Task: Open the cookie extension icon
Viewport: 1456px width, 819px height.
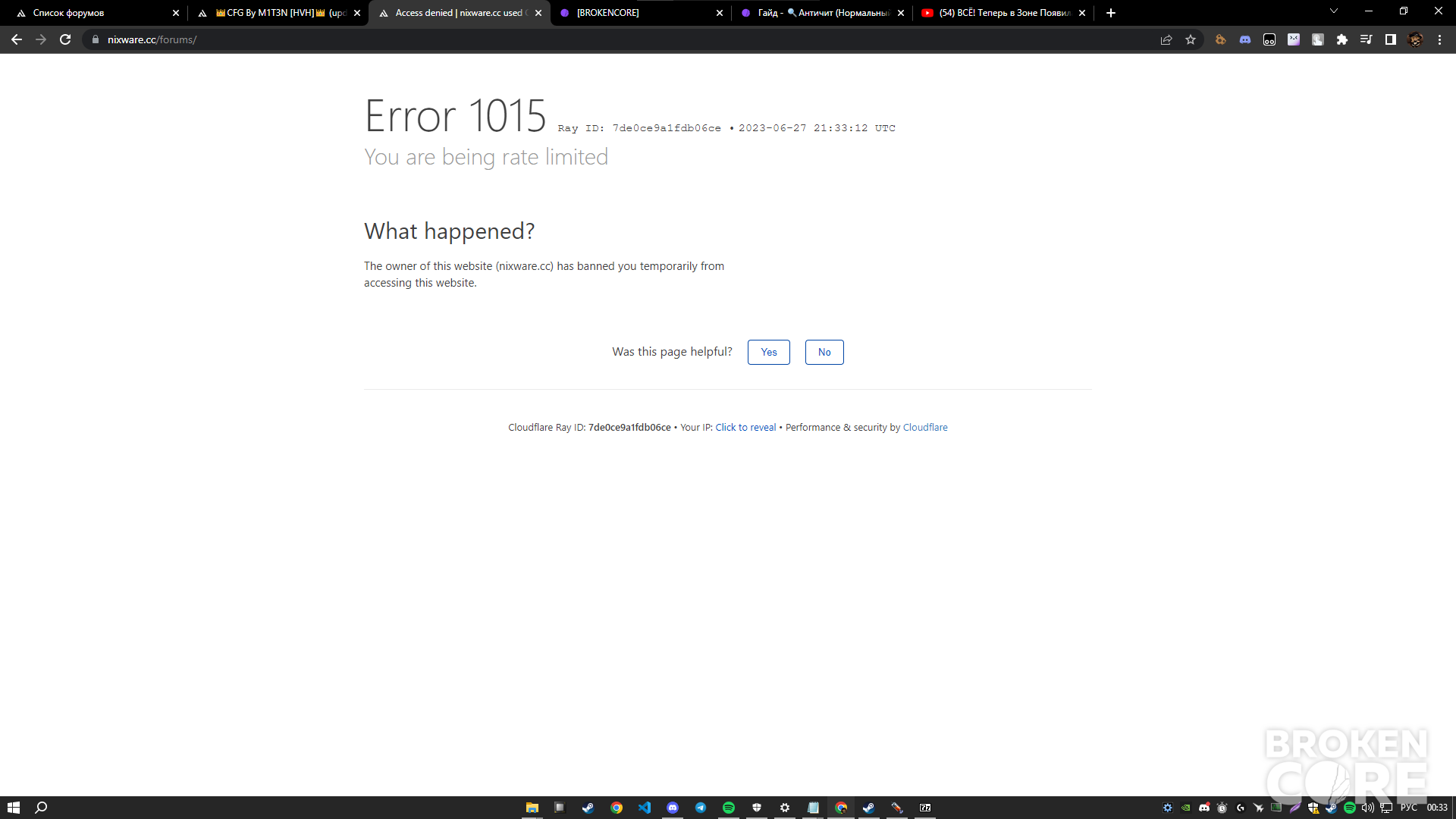Action: 1221,39
